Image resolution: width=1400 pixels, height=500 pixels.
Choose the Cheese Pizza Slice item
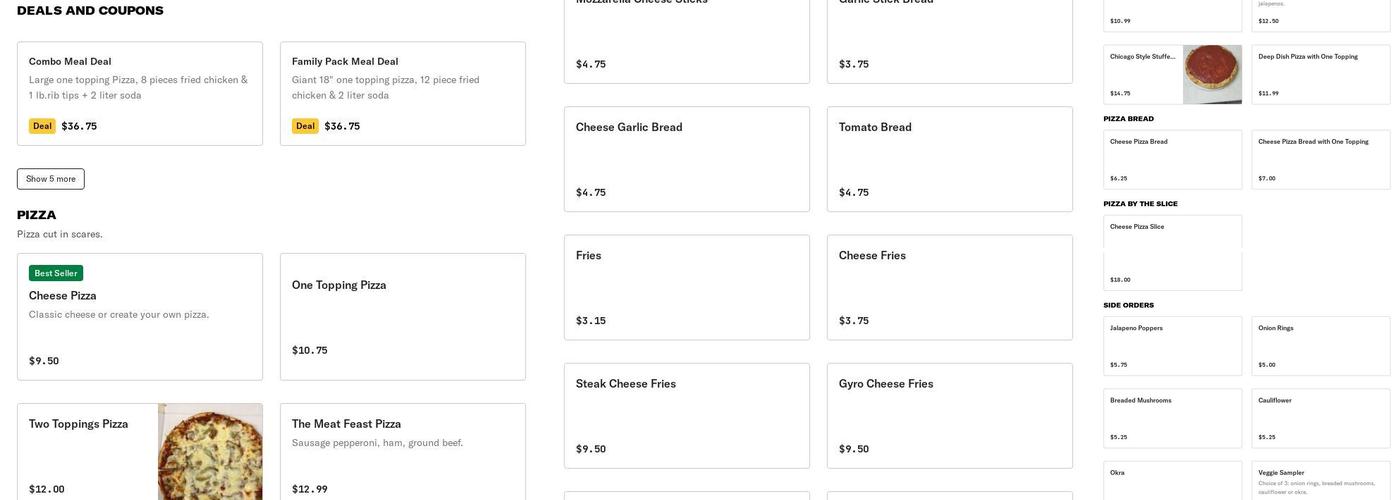[1172, 252]
